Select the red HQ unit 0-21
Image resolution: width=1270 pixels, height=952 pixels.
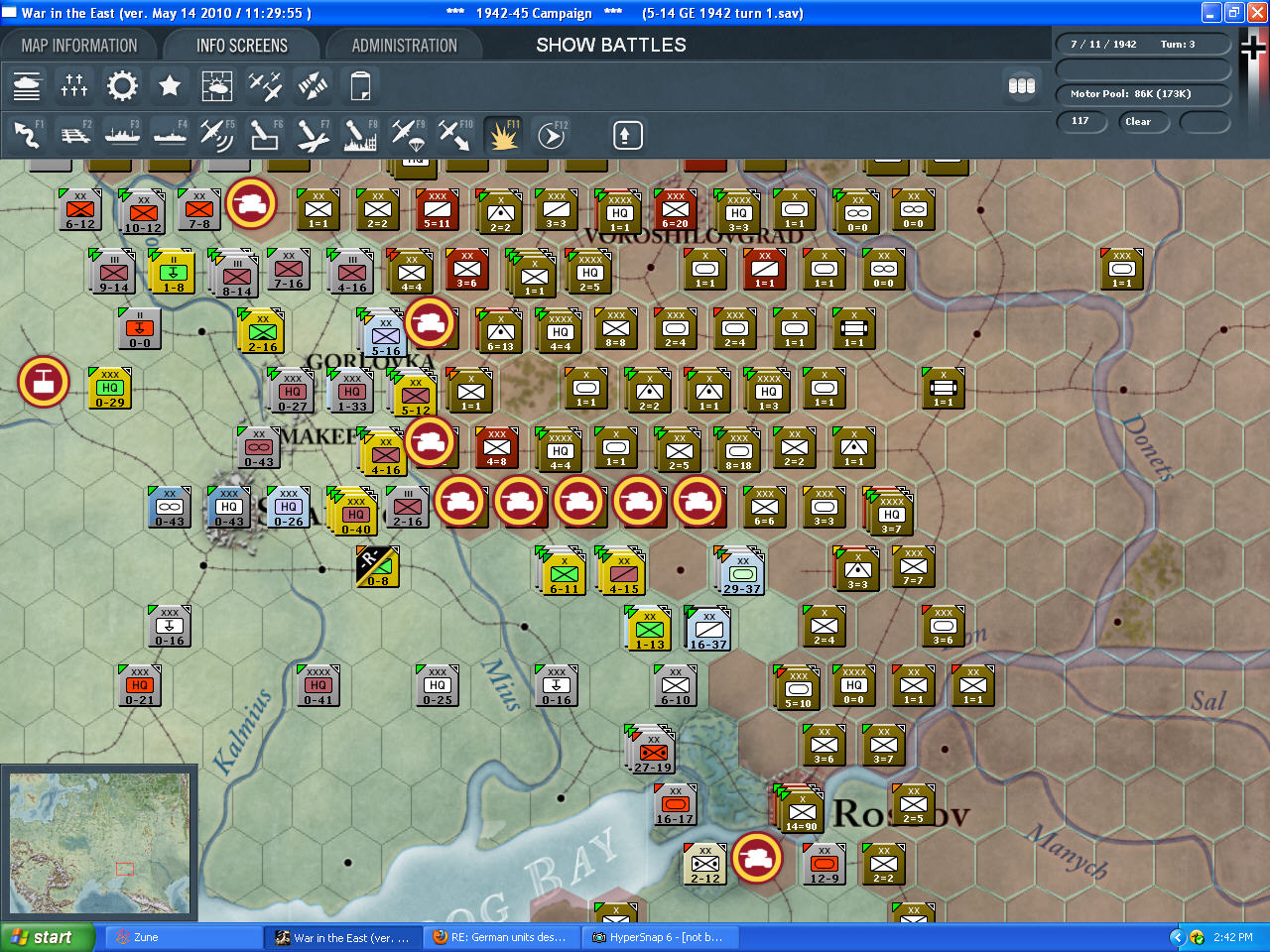tap(139, 685)
